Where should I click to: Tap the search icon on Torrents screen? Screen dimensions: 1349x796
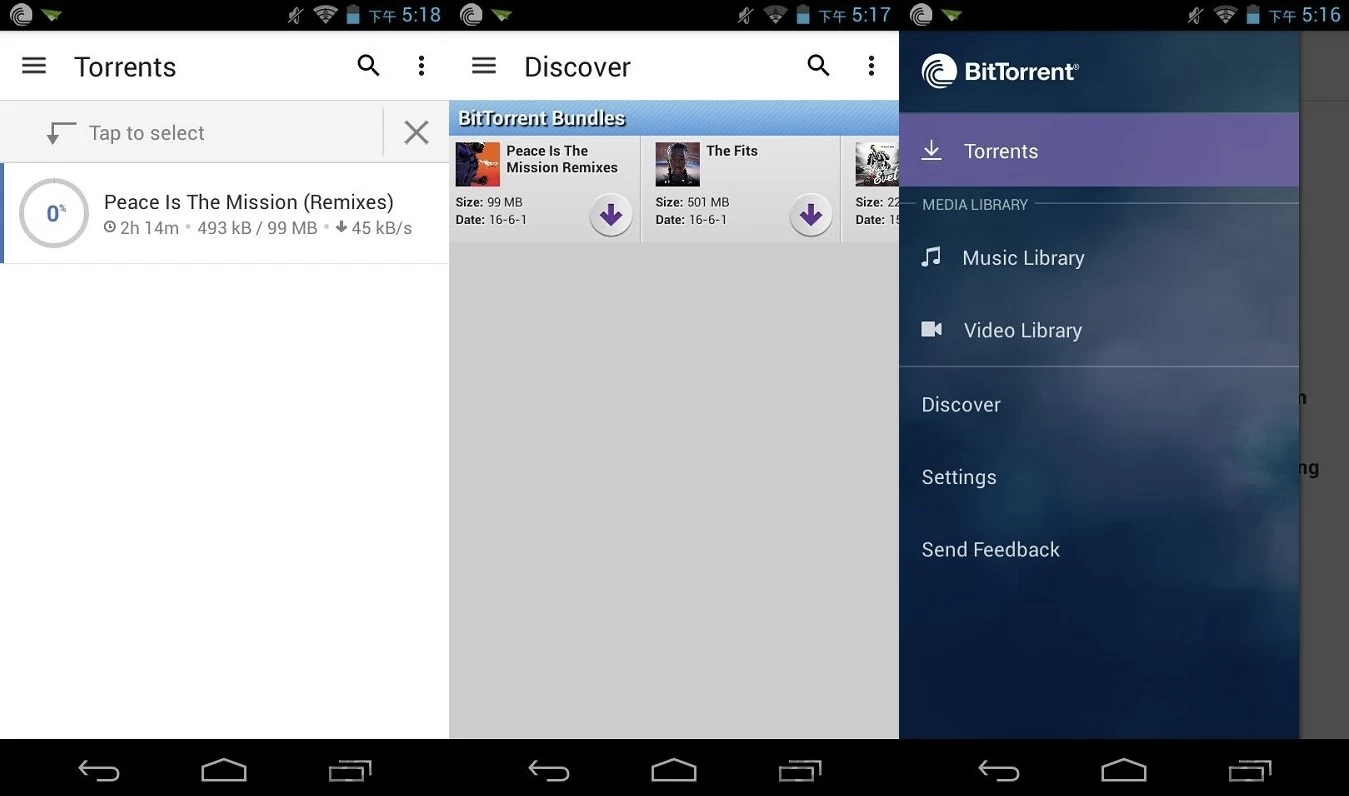[368, 65]
